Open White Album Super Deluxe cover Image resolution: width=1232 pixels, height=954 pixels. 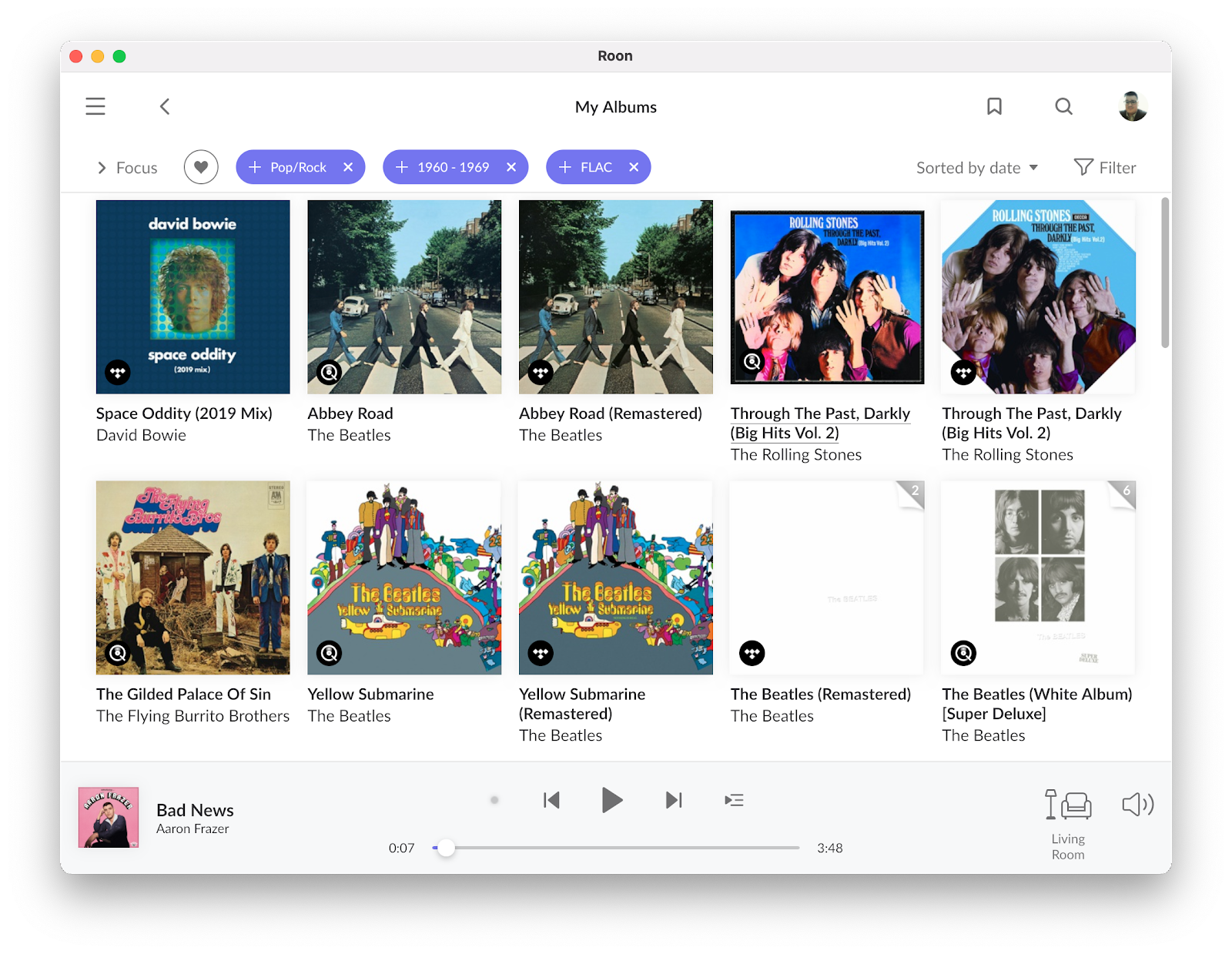[x=1039, y=577]
